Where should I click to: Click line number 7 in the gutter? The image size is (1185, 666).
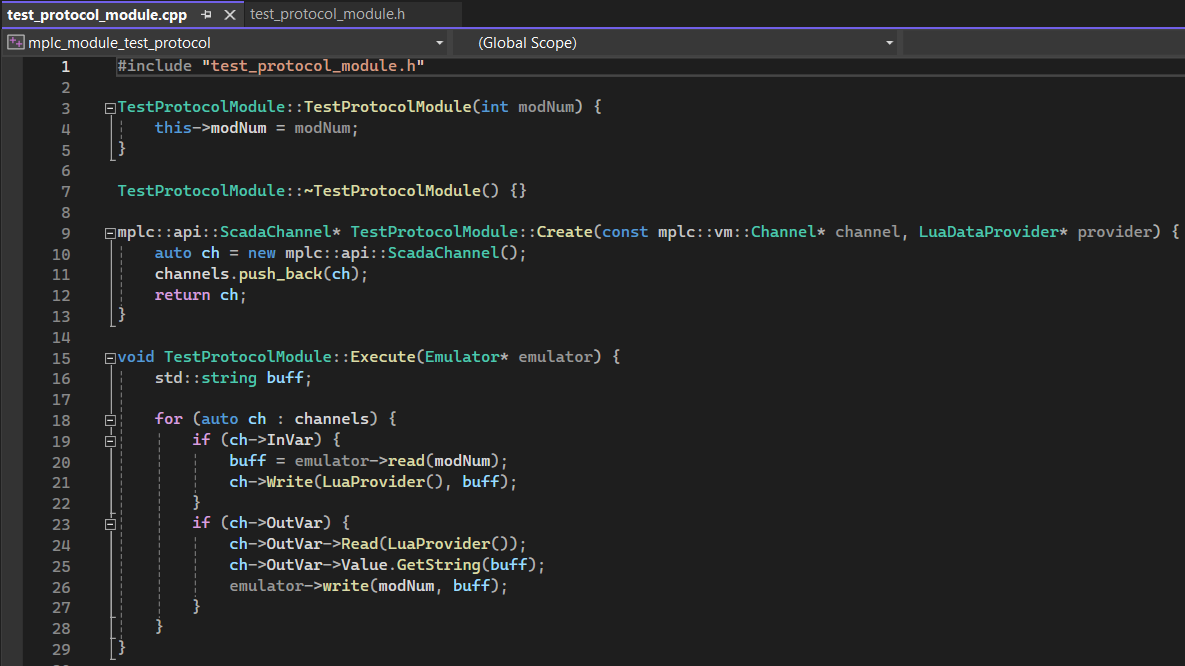click(x=66, y=192)
